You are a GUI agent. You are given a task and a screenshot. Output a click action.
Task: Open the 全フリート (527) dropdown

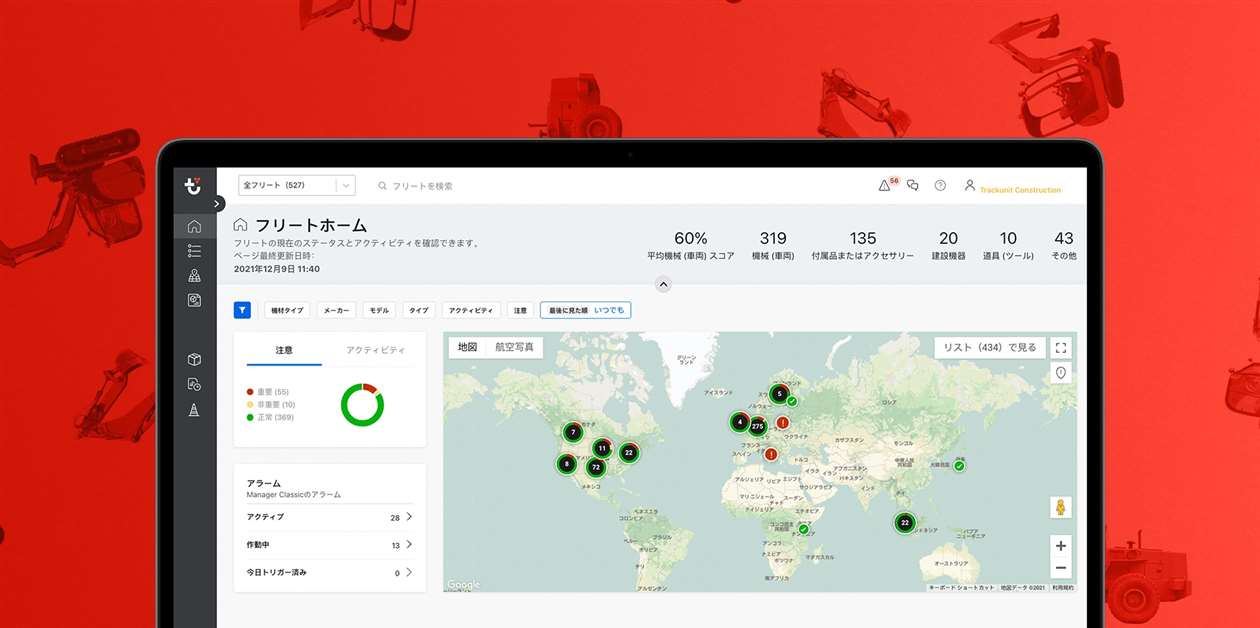296,185
